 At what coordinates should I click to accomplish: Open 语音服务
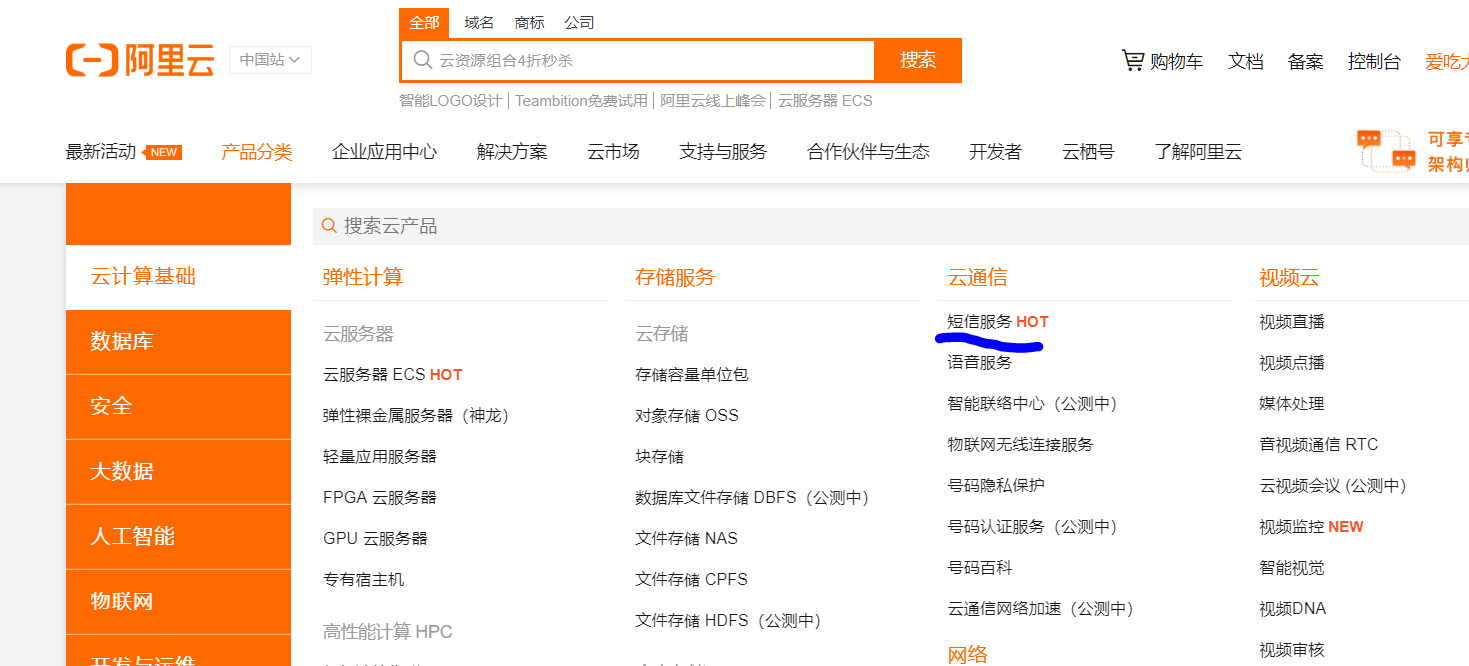(x=980, y=362)
